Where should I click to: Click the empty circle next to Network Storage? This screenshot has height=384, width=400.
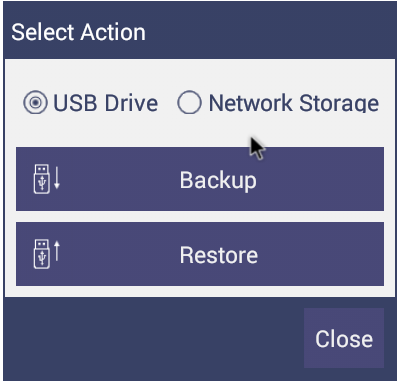[189, 102]
